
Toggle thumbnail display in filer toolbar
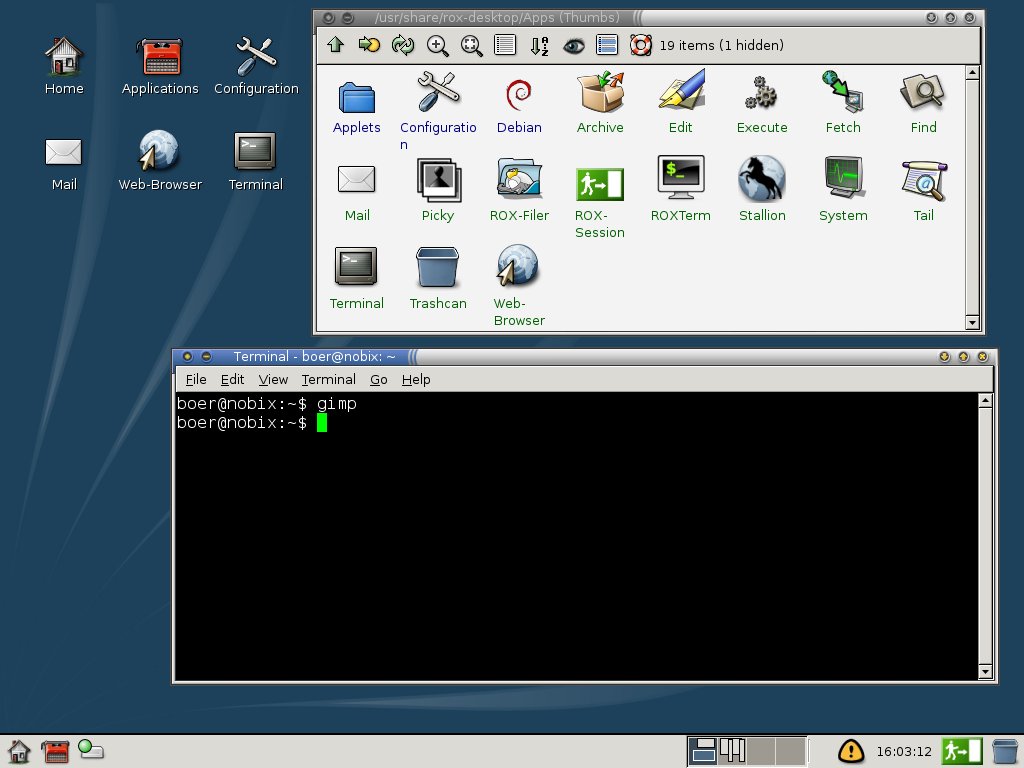coord(606,45)
